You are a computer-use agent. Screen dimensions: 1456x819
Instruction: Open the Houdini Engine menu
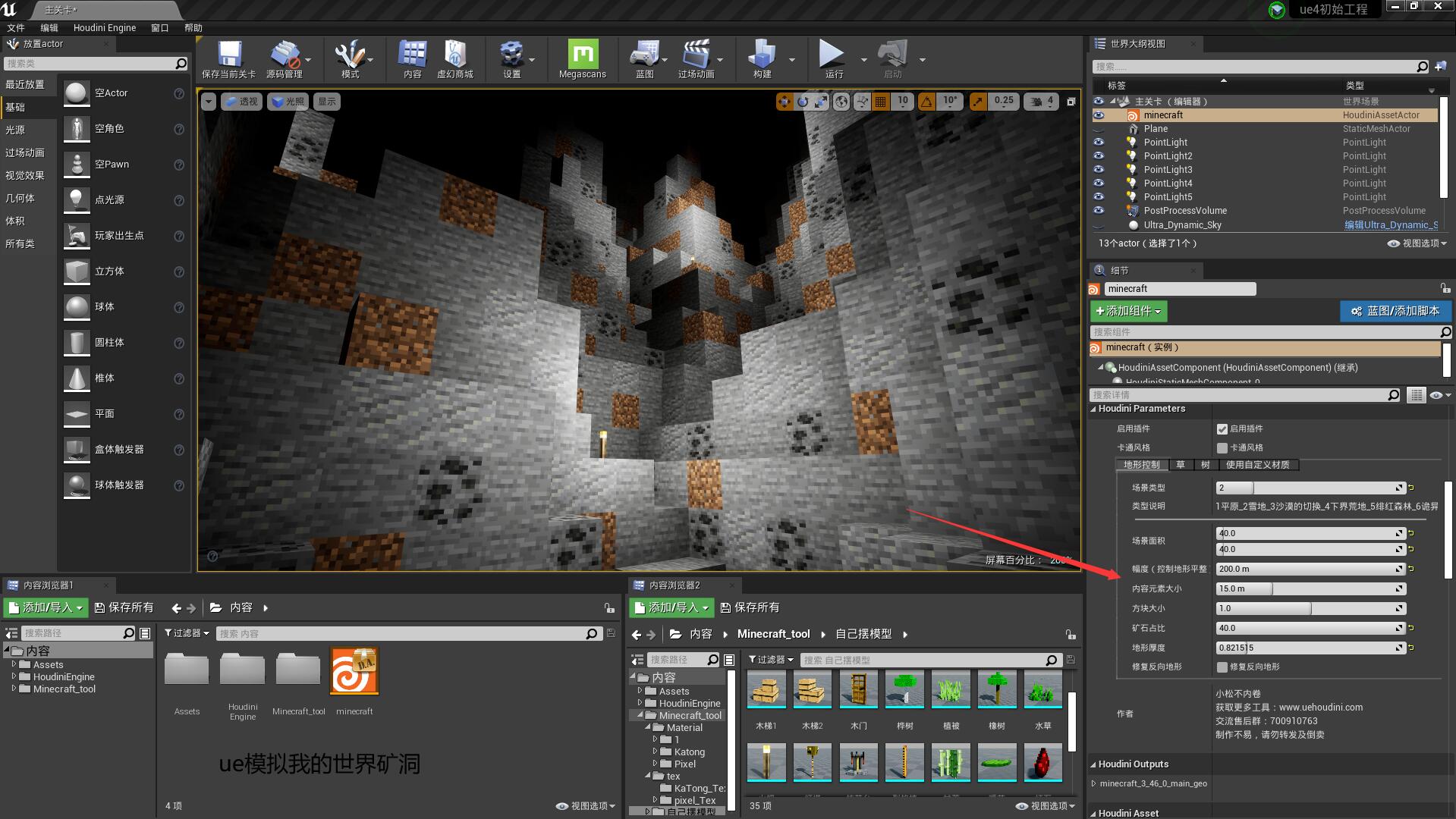tap(105, 28)
